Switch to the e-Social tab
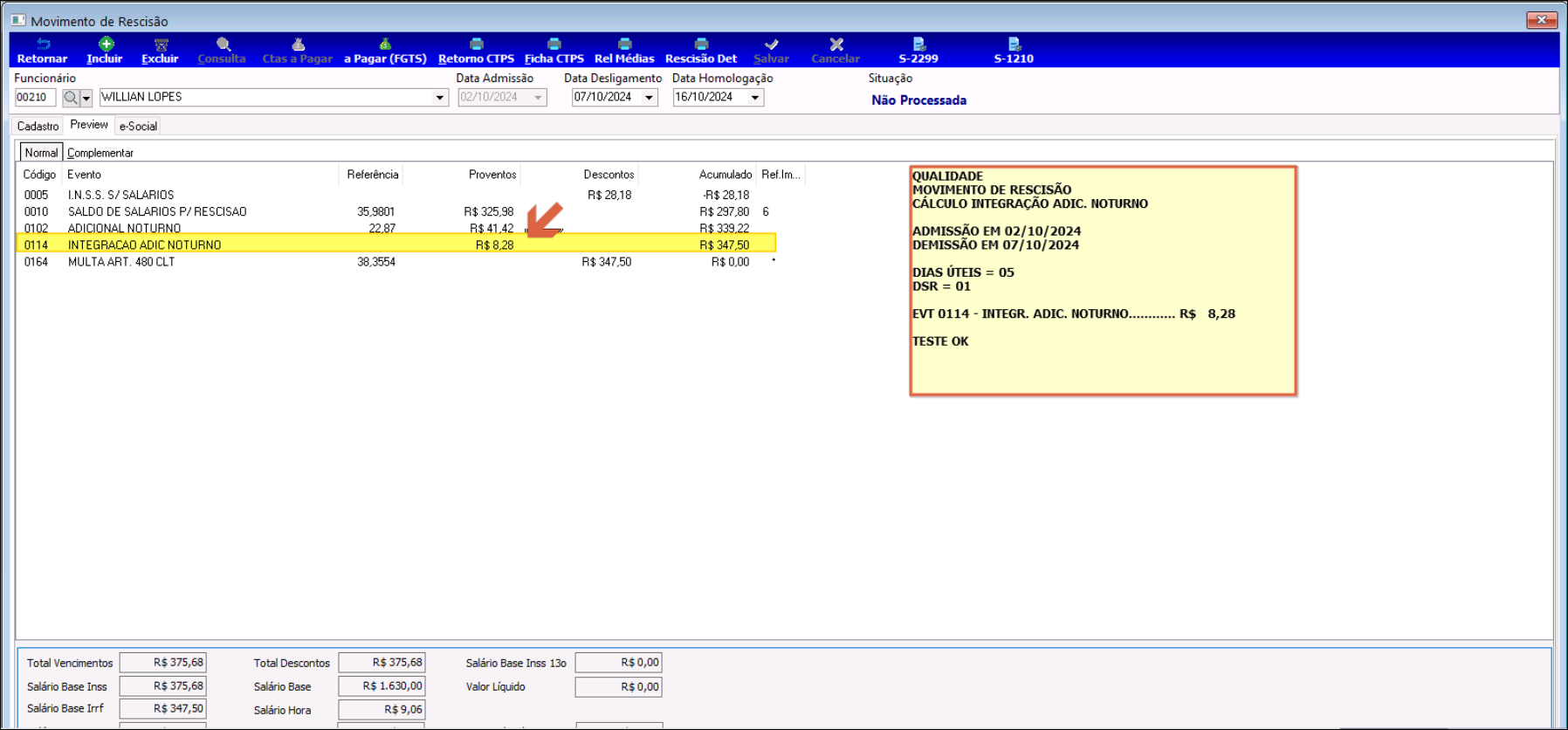This screenshot has width=1568, height=730. (138, 127)
